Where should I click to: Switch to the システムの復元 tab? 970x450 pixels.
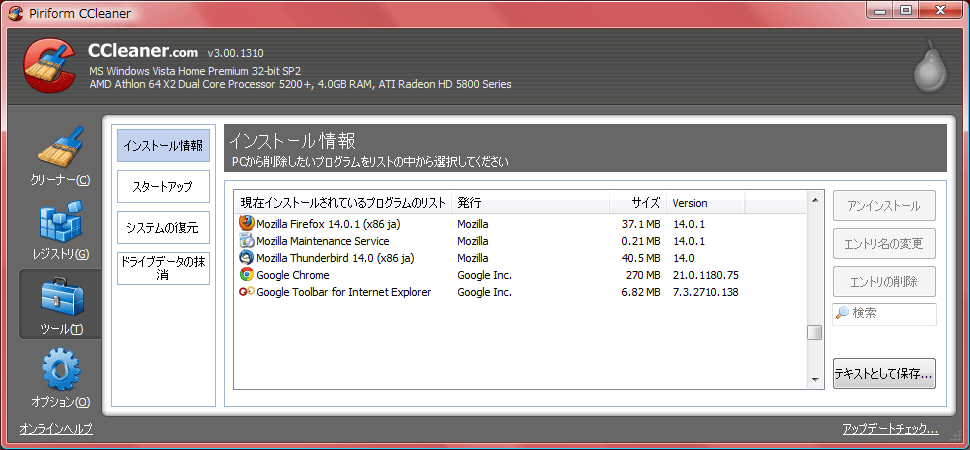click(163, 227)
